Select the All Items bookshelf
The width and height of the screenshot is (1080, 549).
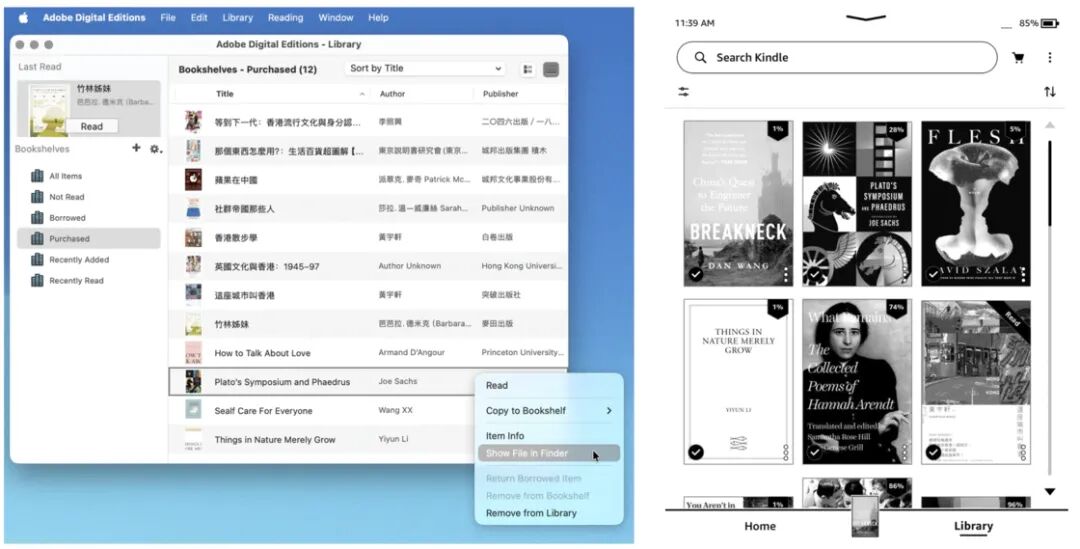click(88, 176)
